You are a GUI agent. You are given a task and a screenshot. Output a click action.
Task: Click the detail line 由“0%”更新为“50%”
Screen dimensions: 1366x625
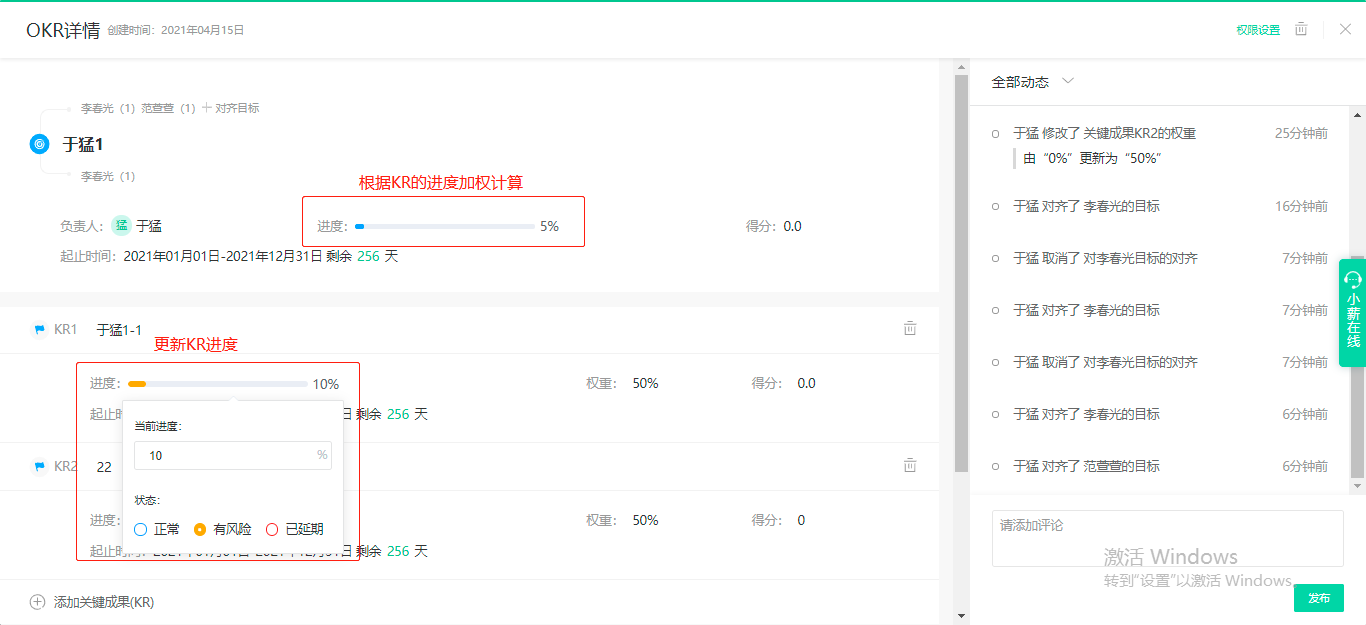coord(1092,158)
